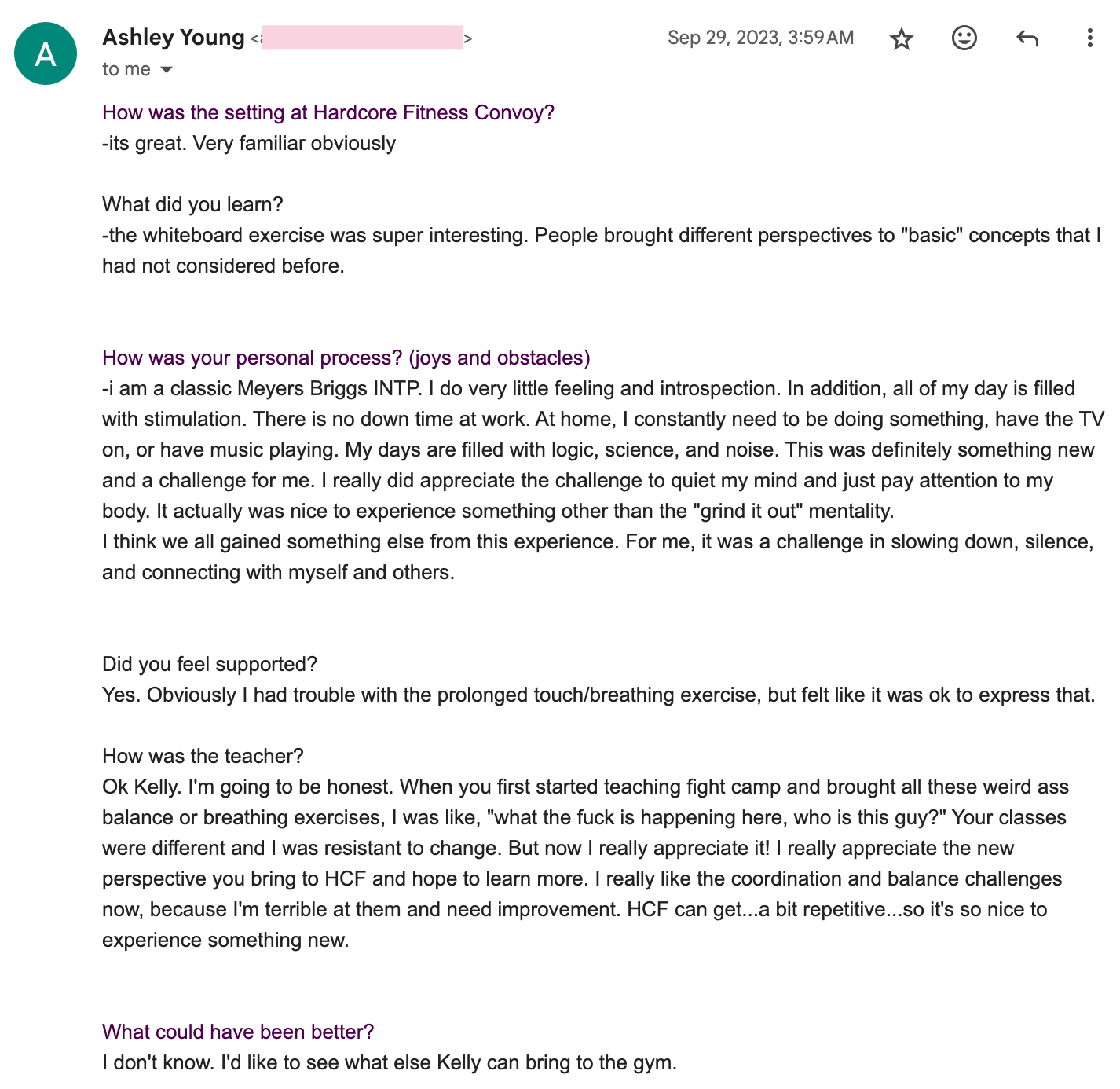This screenshot has height=1089, width=1120.
Task: Click the "to me" recipient text
Action: [x=126, y=69]
